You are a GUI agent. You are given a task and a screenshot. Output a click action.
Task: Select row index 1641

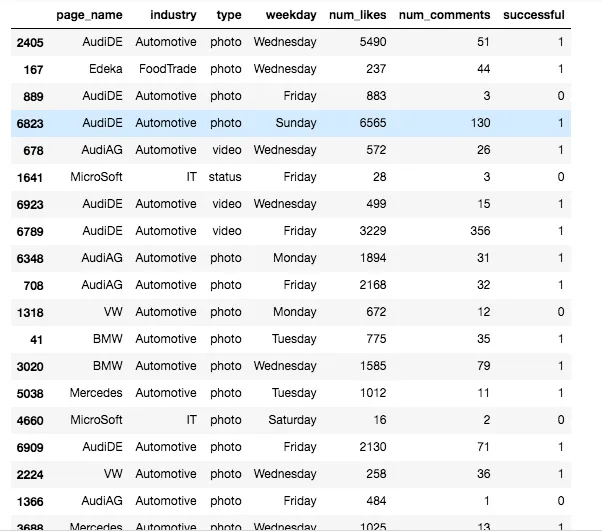click(30, 178)
